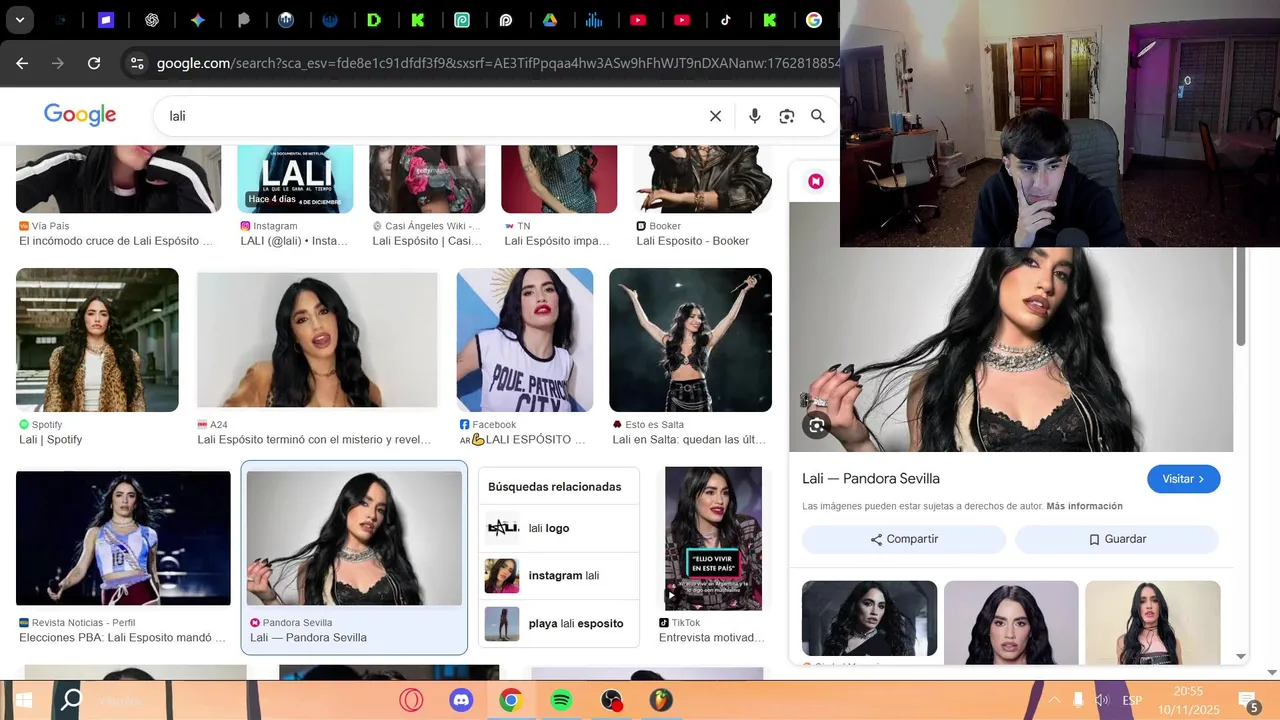1280x720 pixels.
Task: Open 'Lali en Salta' caption link
Action: [689, 440]
